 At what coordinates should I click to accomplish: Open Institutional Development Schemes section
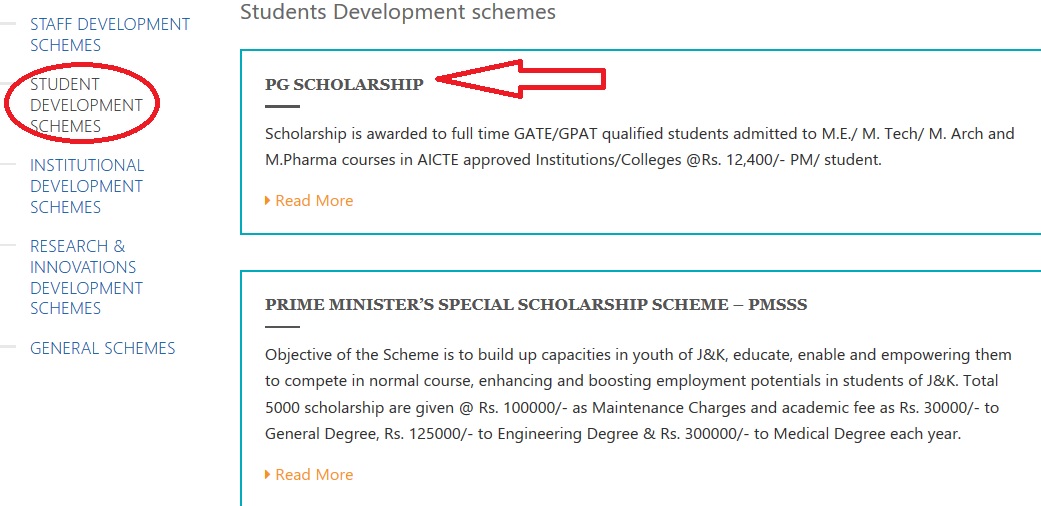pyautogui.click(x=86, y=186)
